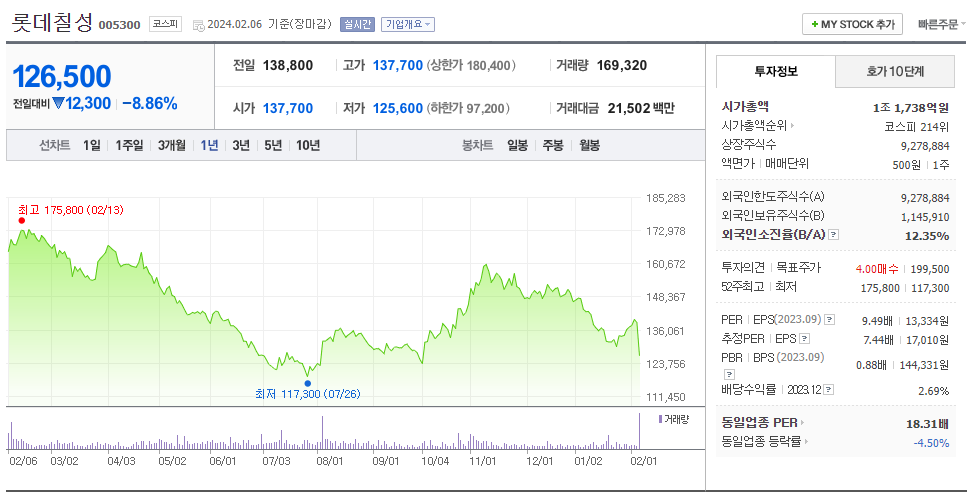Click the 52주최고 최저 label

point(759,287)
